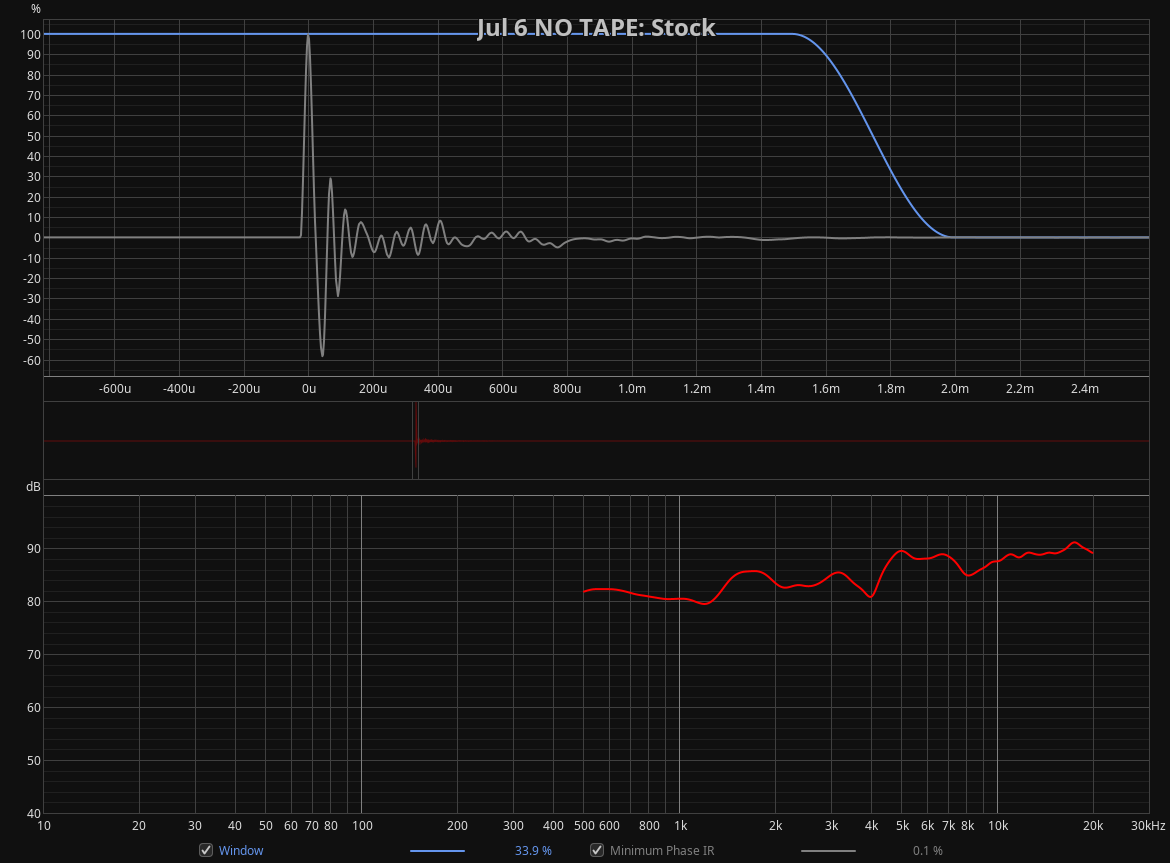1170x863 pixels.
Task: Click the impulse marker in the overview strip
Action: click(x=416, y=441)
